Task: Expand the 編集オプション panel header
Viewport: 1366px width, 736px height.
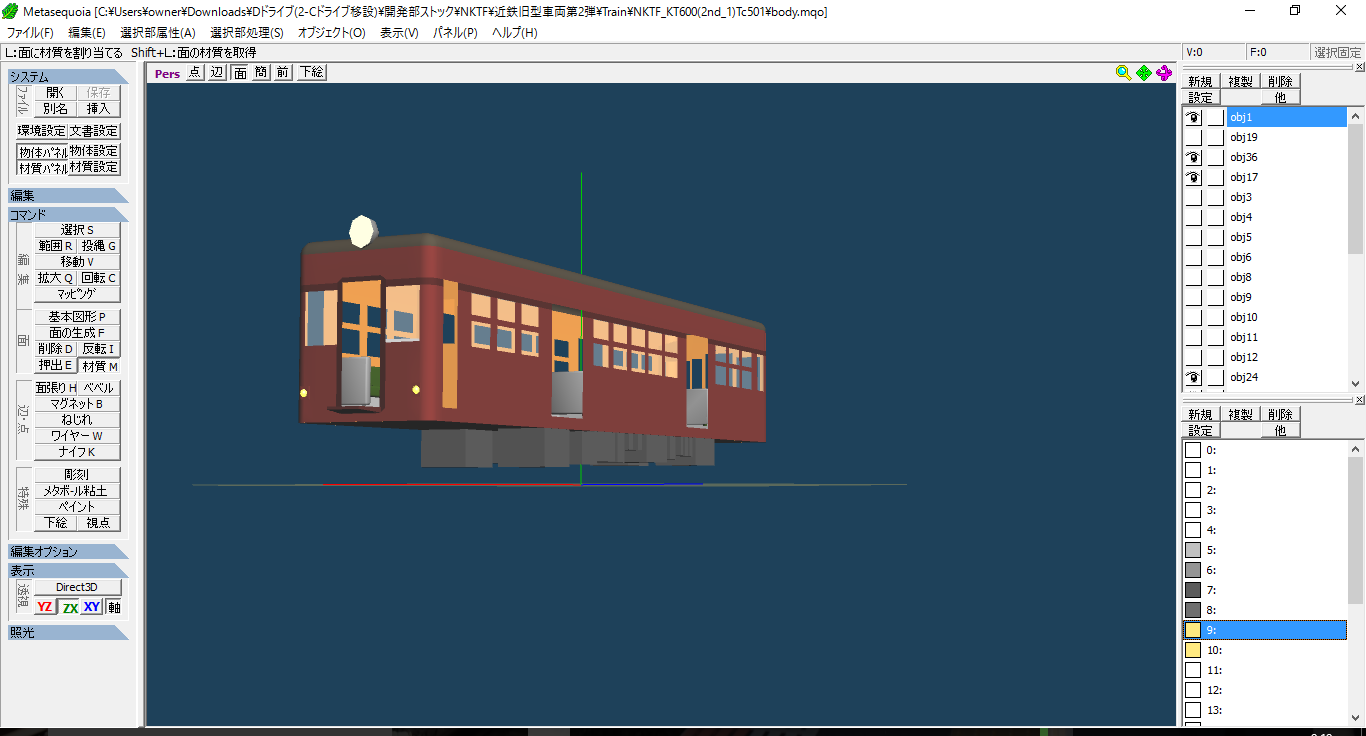Action: (68, 551)
